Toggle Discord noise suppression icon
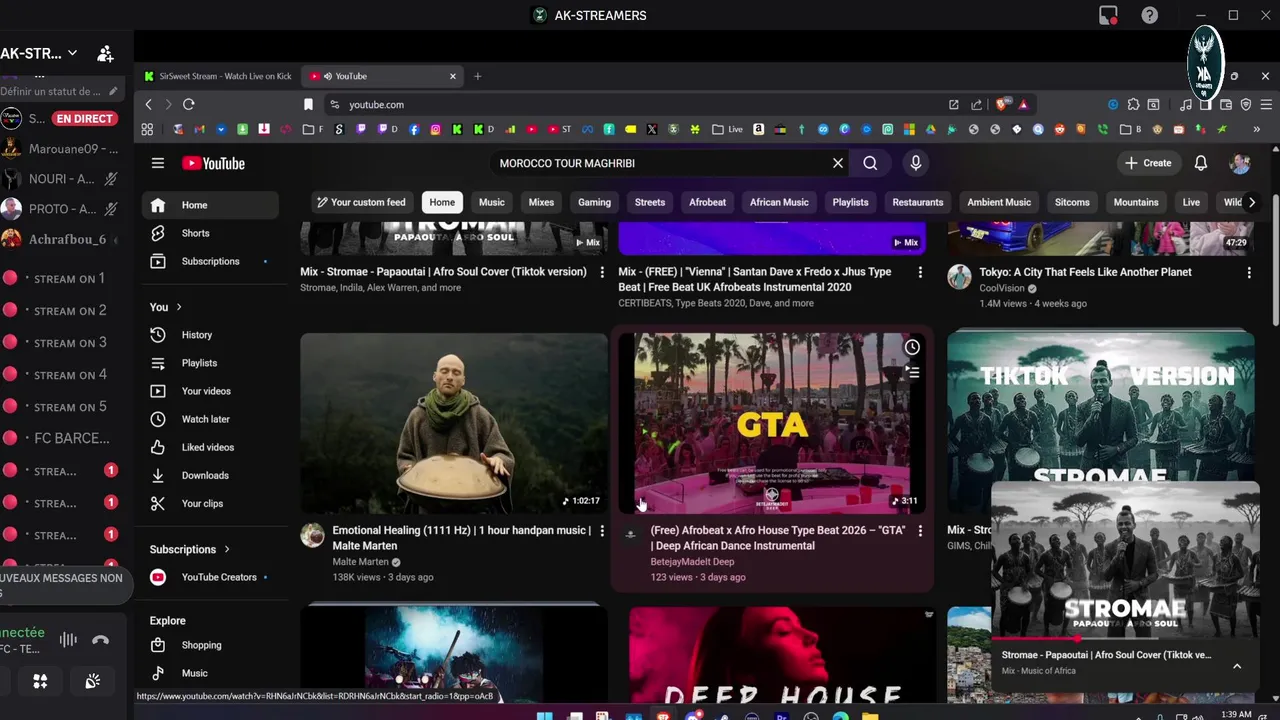 coord(68,640)
